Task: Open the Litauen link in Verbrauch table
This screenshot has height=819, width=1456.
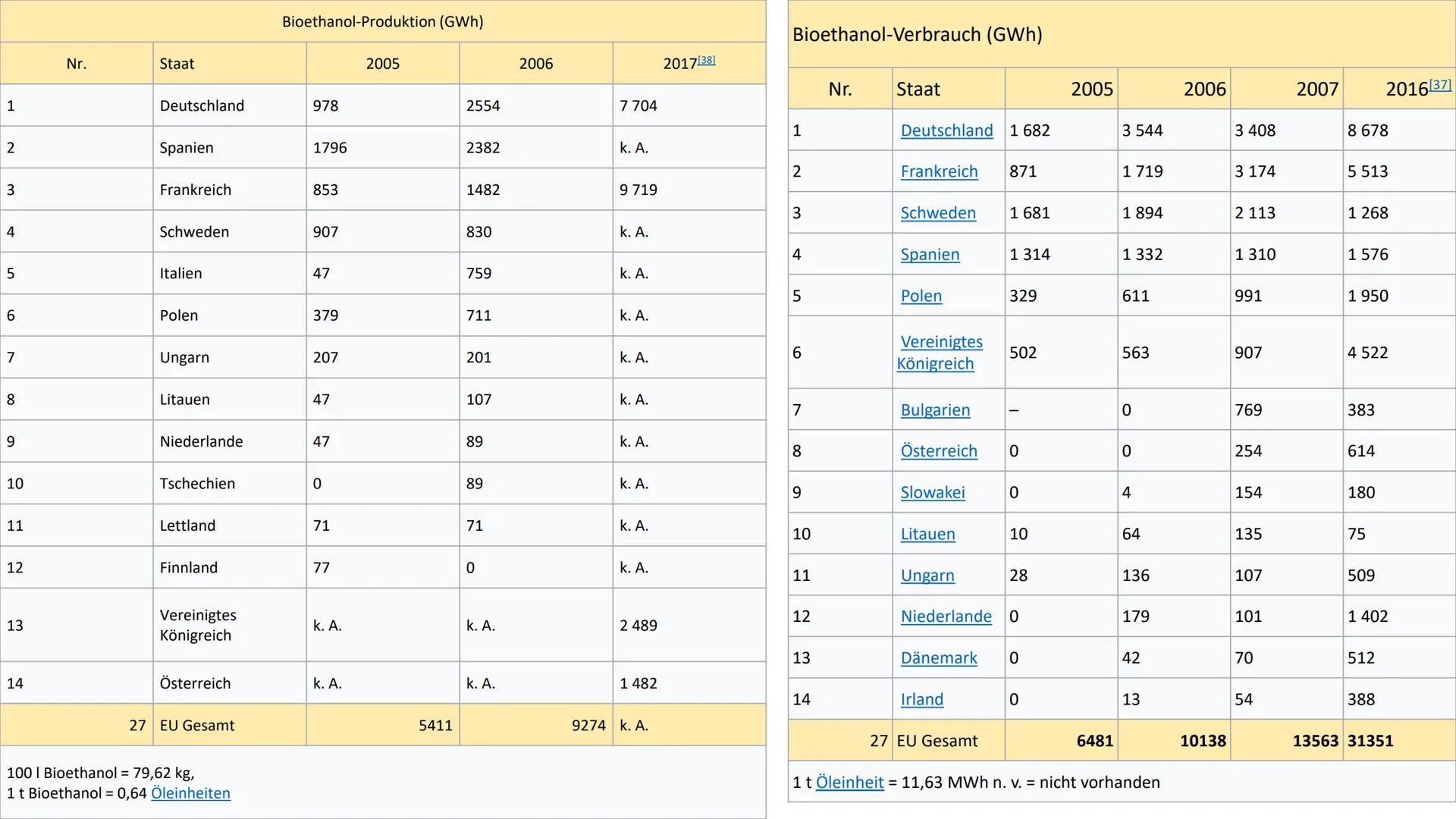Action: click(x=927, y=534)
